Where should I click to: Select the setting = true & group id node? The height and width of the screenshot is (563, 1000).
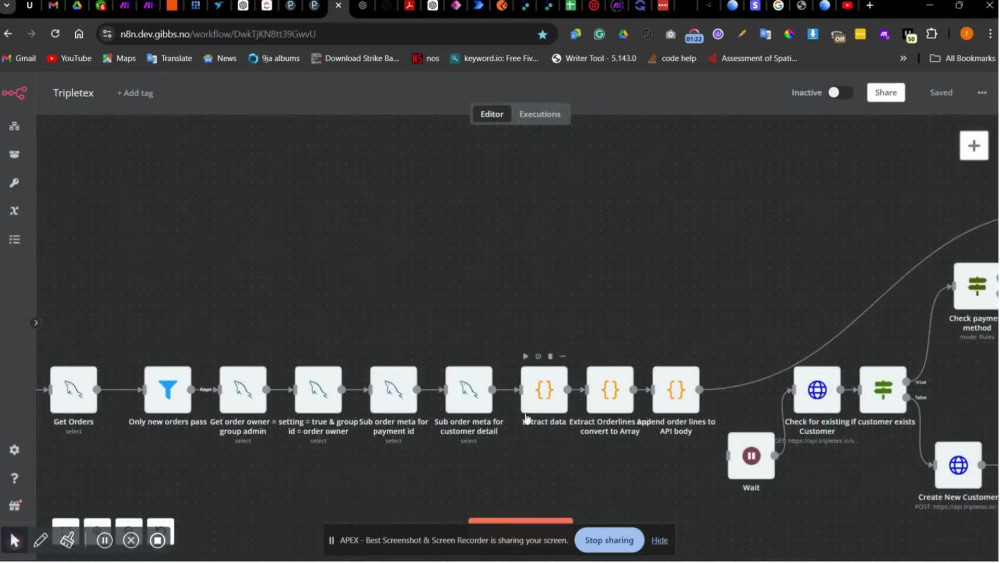coord(318,390)
